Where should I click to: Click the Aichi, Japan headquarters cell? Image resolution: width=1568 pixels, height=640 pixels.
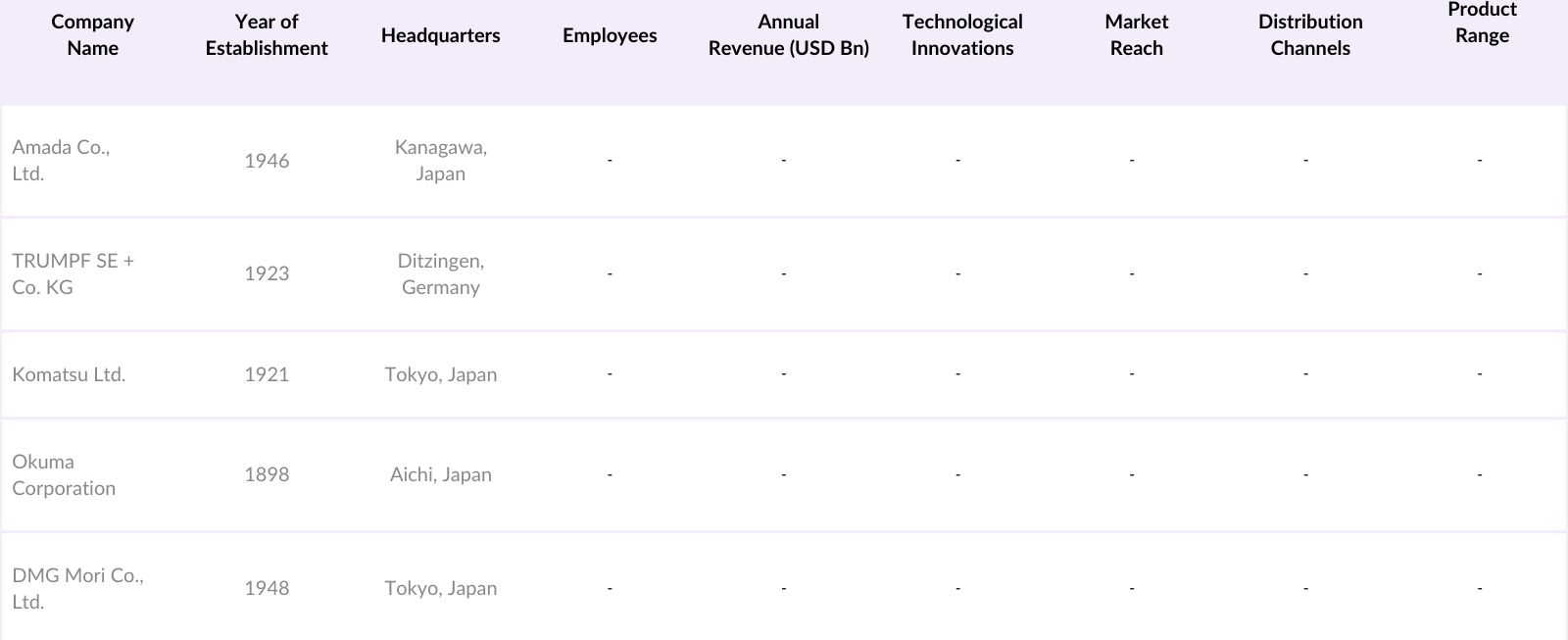[440, 474]
